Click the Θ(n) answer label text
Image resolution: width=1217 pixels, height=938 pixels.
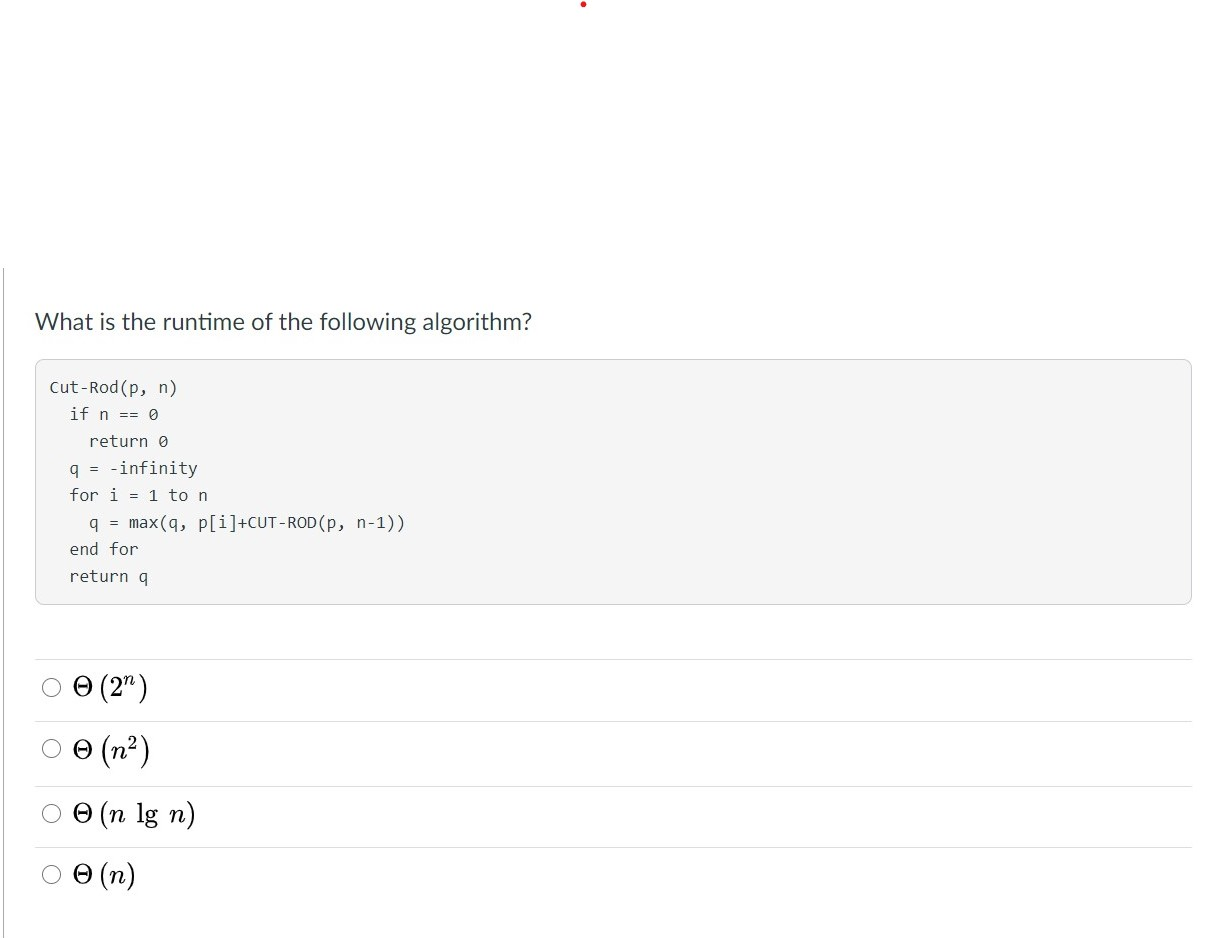(105, 874)
